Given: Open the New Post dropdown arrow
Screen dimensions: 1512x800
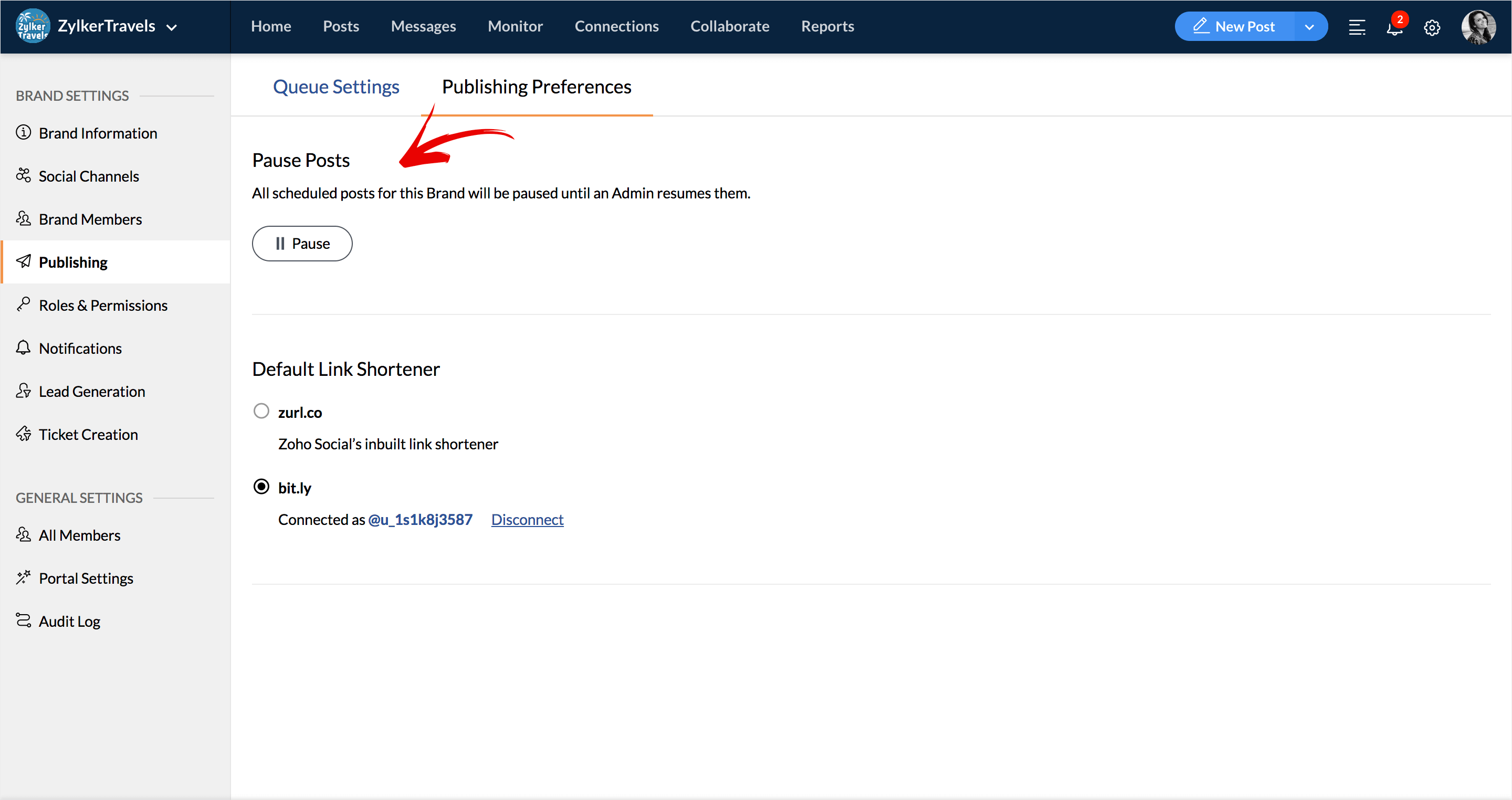Looking at the screenshot, I should tap(1309, 27).
